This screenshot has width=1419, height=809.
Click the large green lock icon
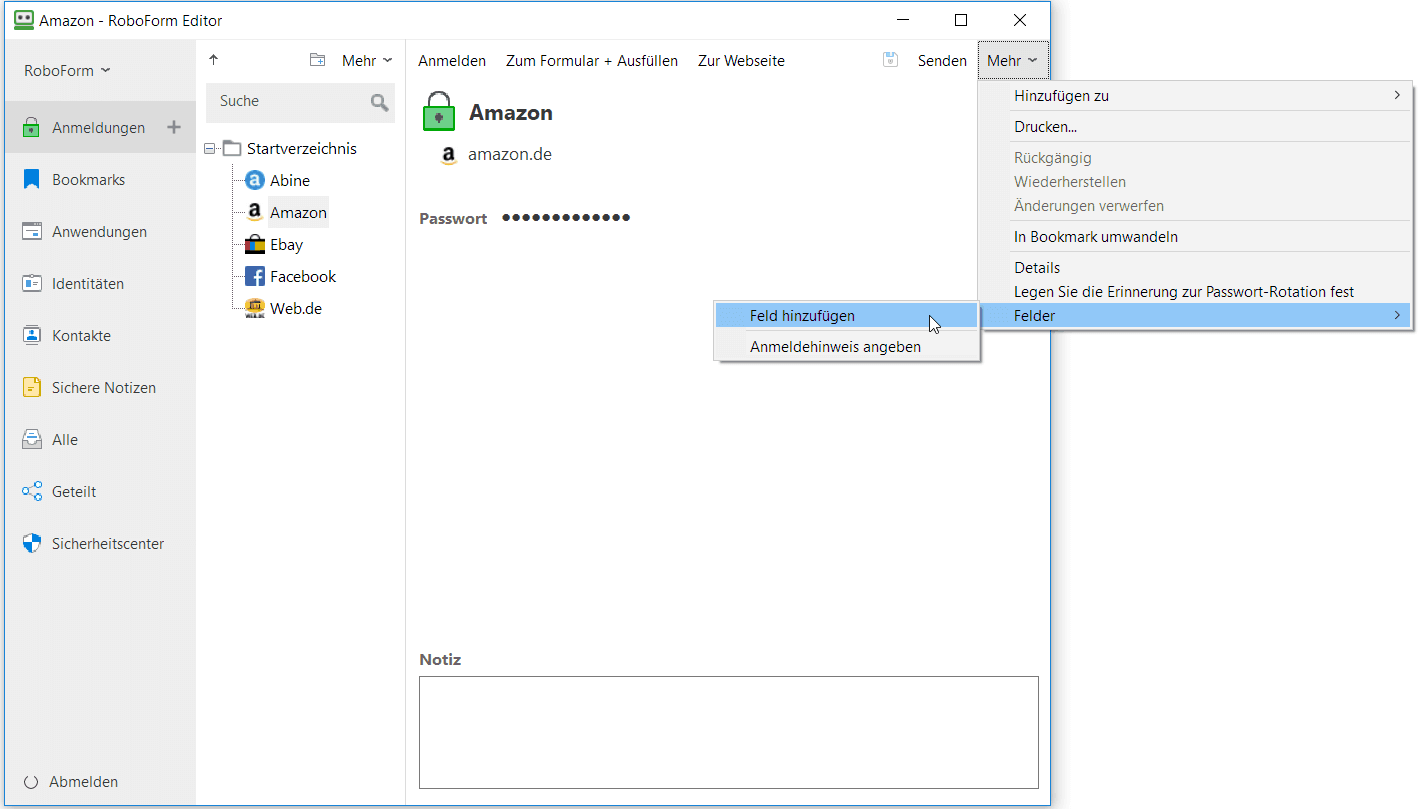(438, 111)
